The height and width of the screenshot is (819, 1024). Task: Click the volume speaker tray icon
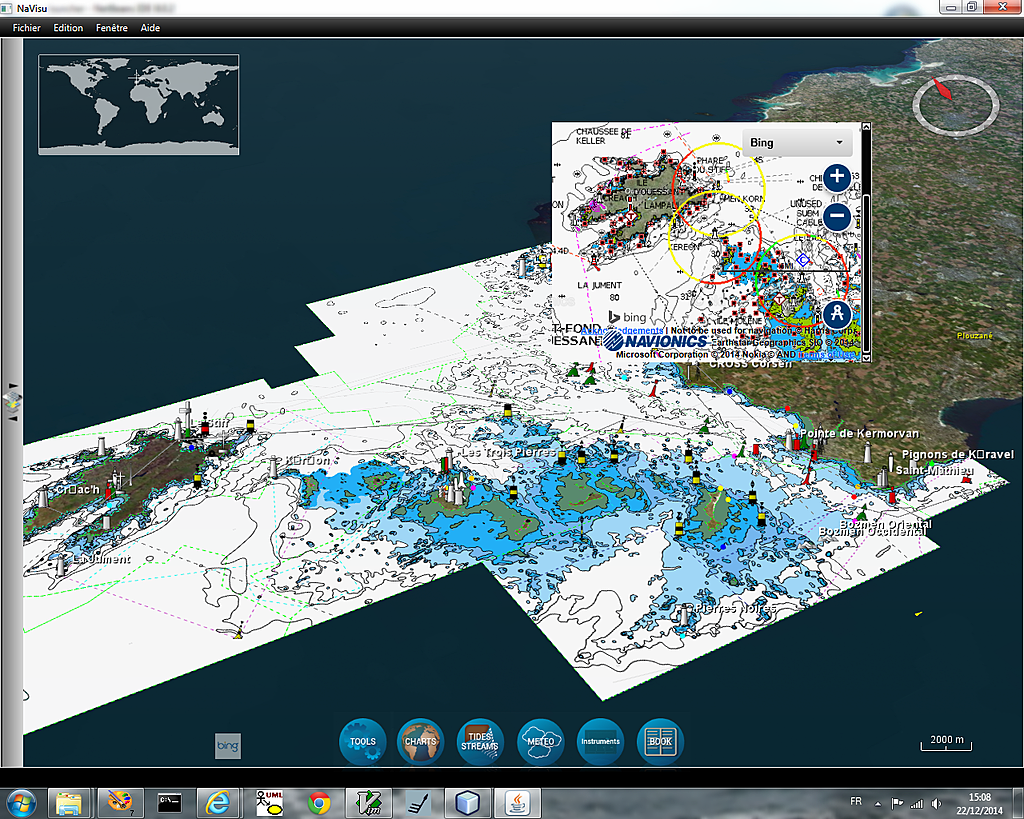pyautogui.click(x=938, y=803)
